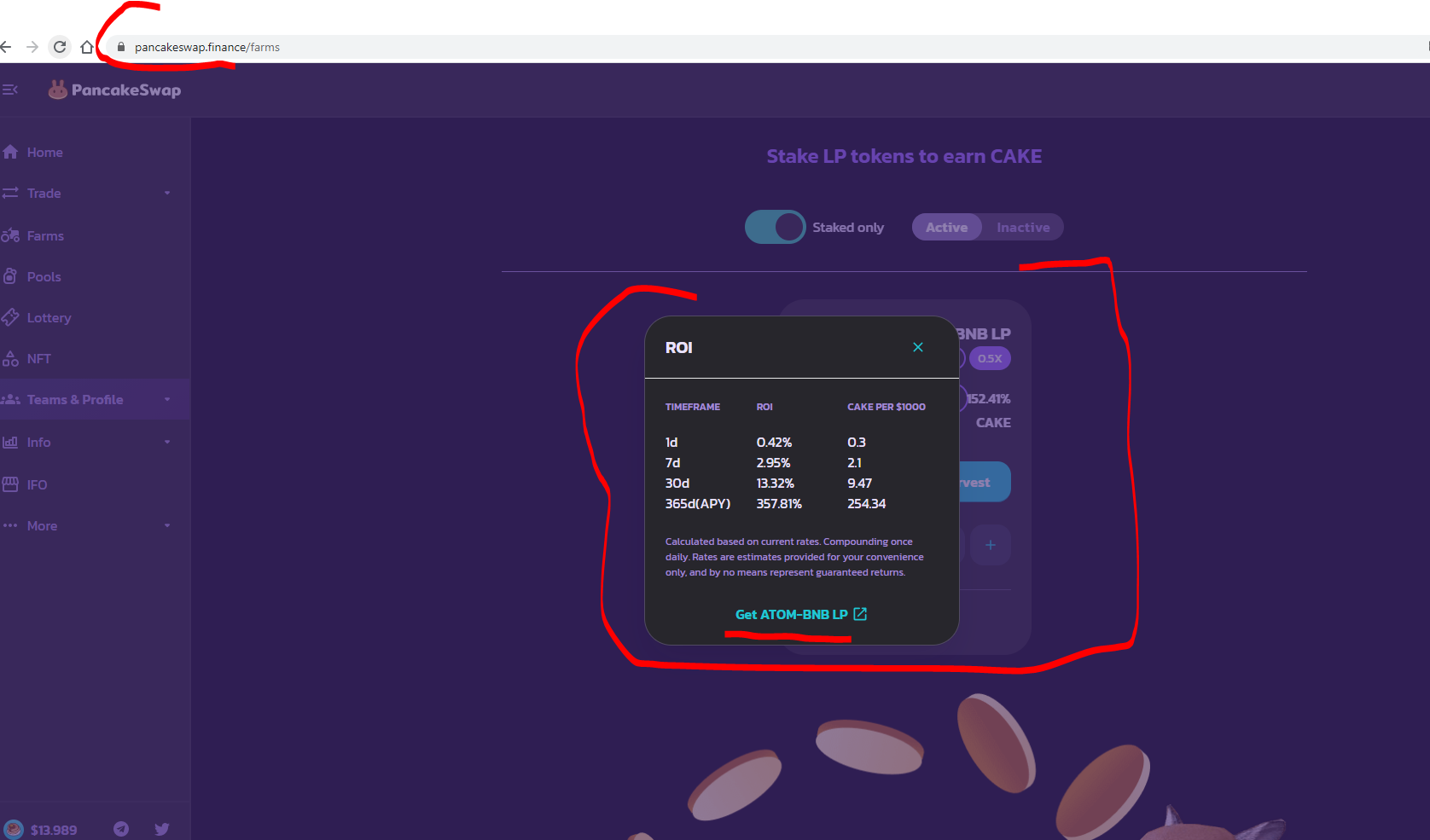Expand the Trade menu dropdown arrow
This screenshot has width=1430, height=840.
click(x=167, y=194)
